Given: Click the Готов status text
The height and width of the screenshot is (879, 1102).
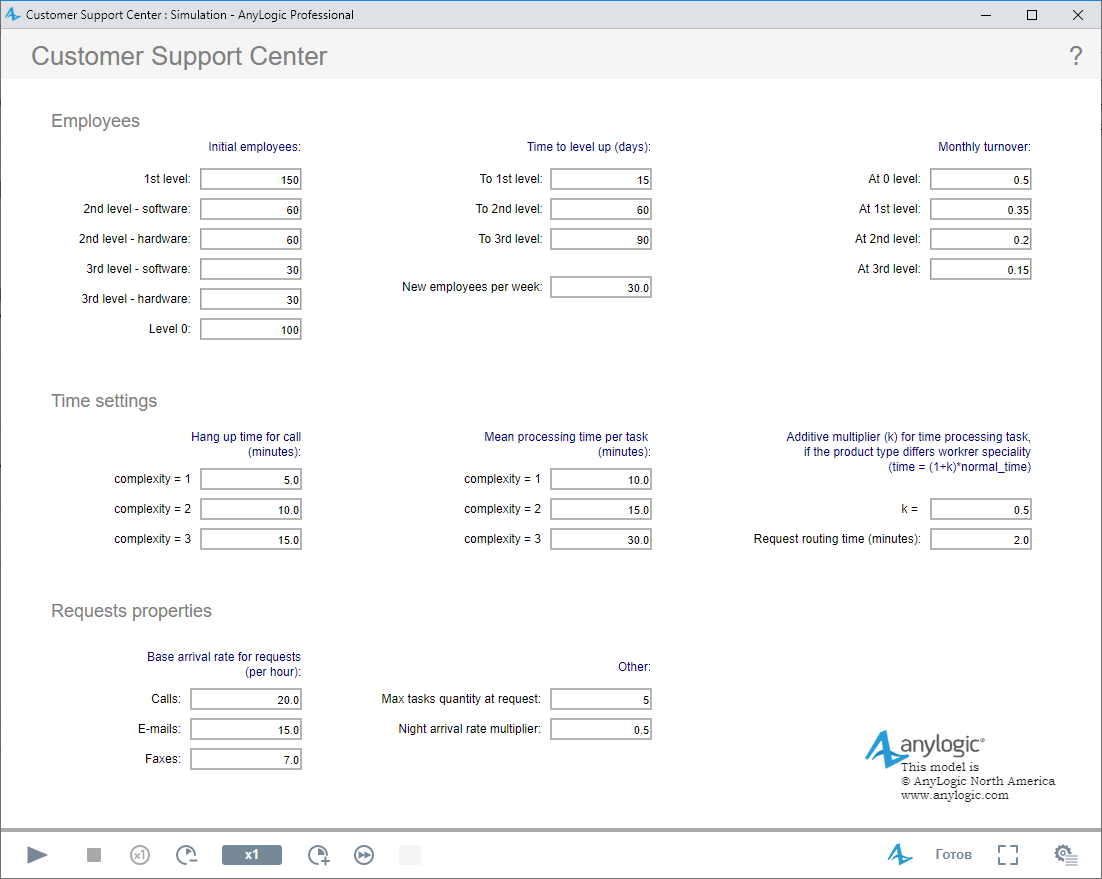Looking at the screenshot, I should point(953,855).
